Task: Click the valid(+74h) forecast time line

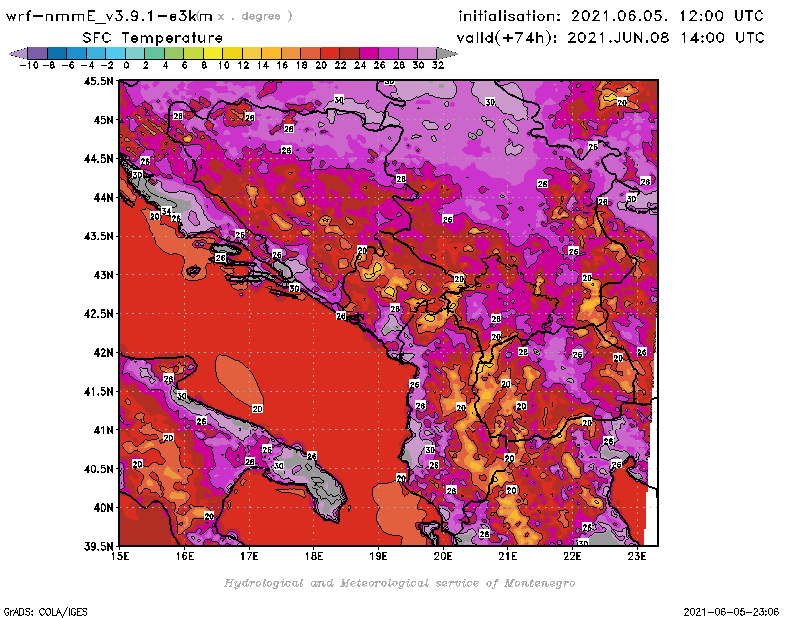Action: (x=610, y=38)
